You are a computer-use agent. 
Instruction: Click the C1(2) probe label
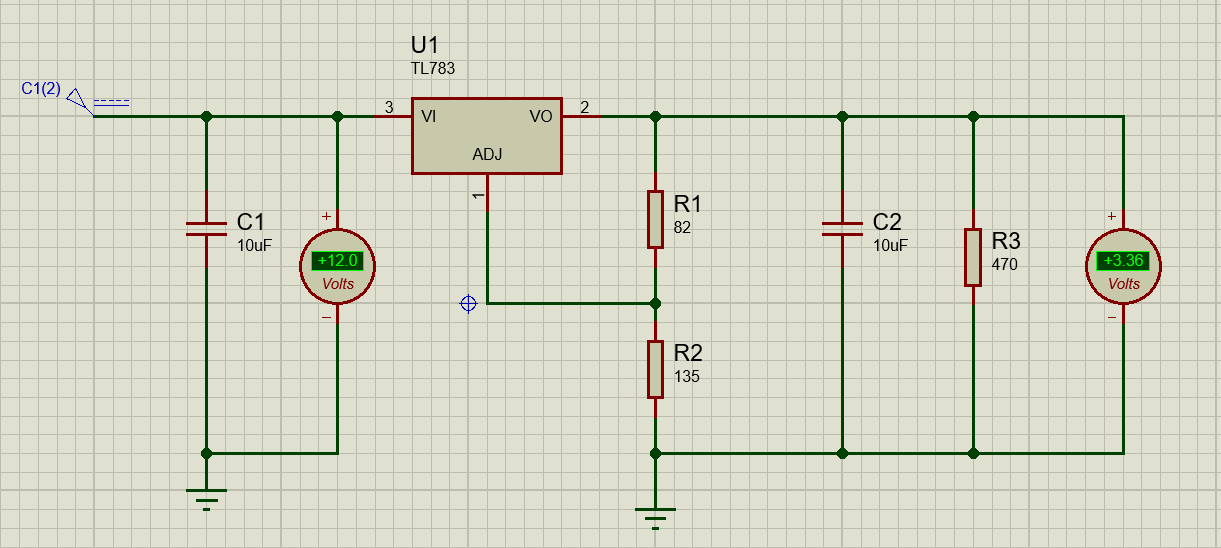pos(41,89)
